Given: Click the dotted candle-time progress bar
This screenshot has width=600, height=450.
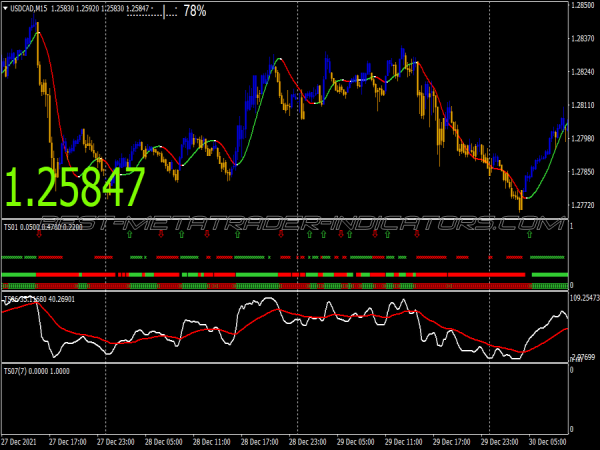Looking at the screenshot, I should [x=152, y=12].
